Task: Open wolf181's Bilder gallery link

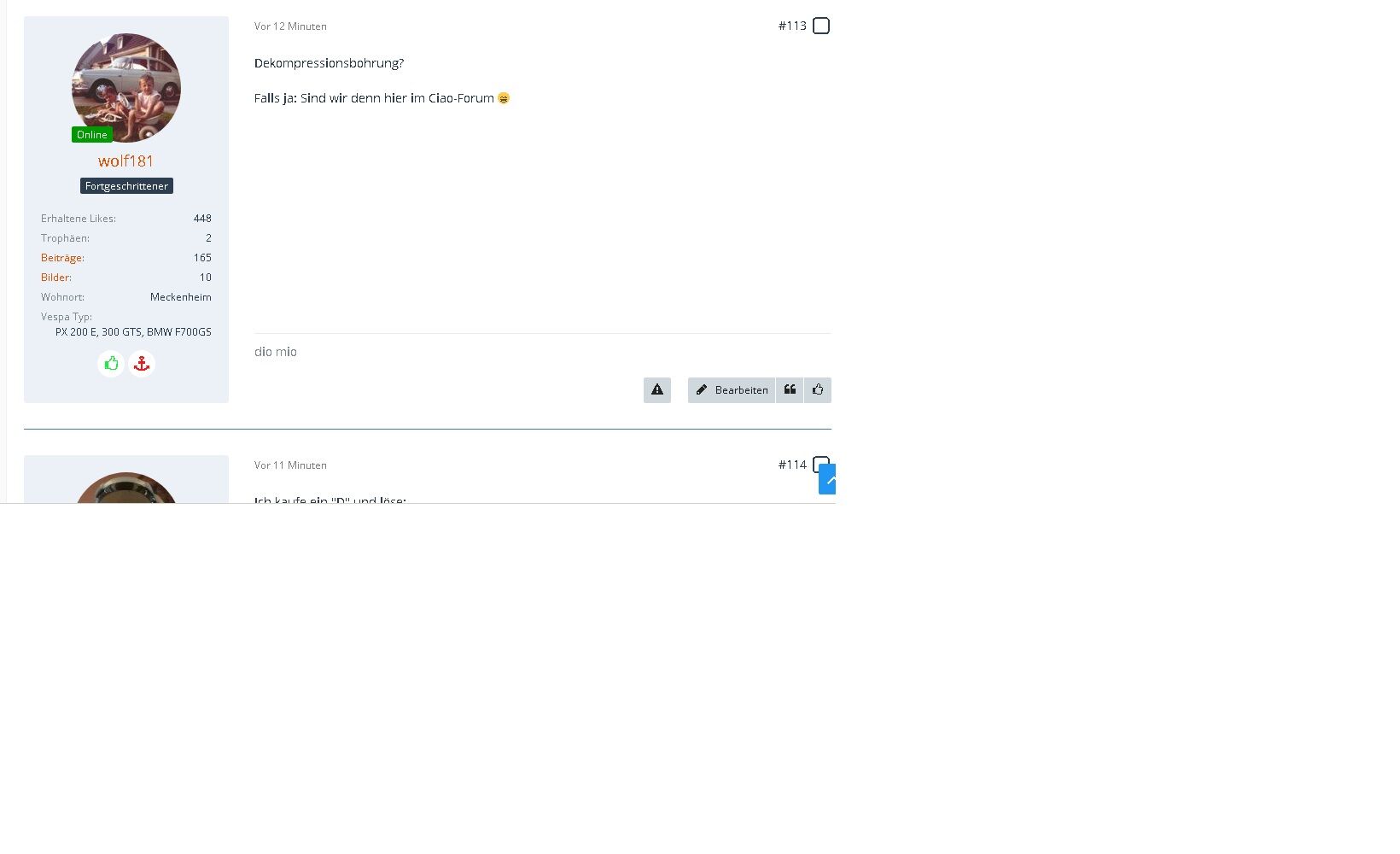Action: tap(56, 277)
